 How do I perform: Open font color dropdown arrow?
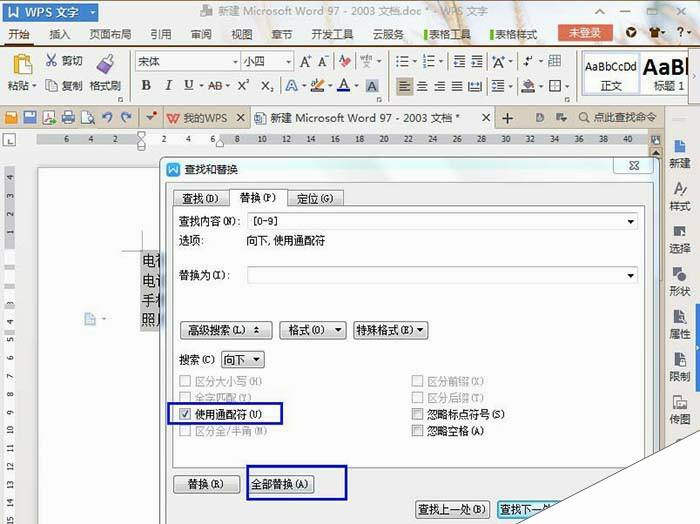coord(356,85)
